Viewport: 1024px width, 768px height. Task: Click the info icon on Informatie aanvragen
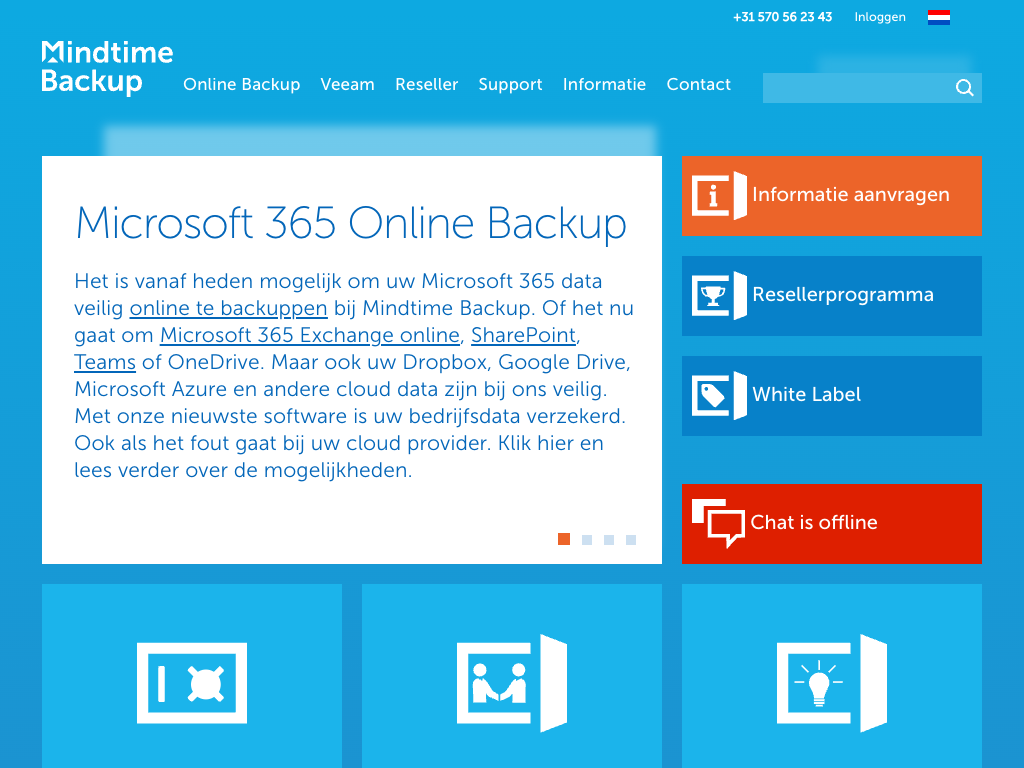coord(719,195)
